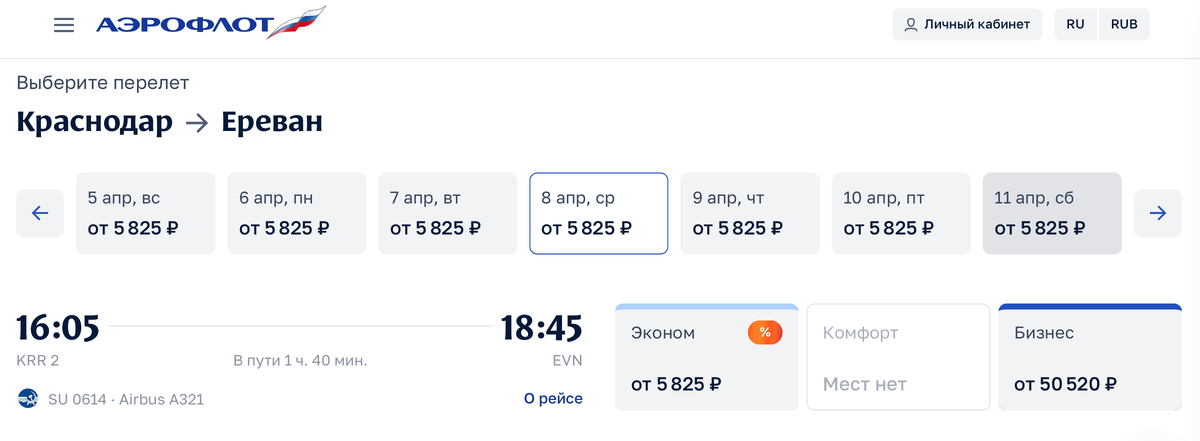Select the 6 апр, пн date tab
The height and width of the screenshot is (441, 1200).
click(297, 213)
